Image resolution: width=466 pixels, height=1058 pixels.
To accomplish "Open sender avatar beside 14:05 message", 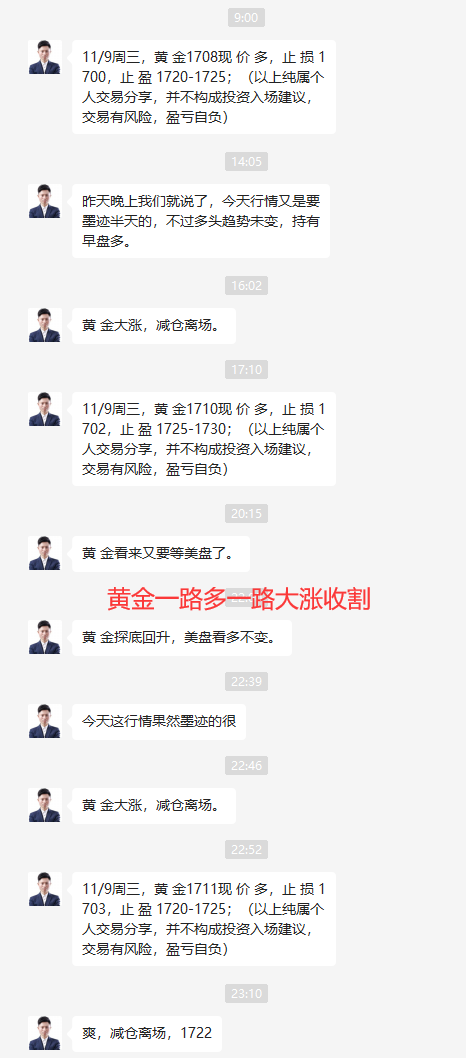I will [45, 201].
